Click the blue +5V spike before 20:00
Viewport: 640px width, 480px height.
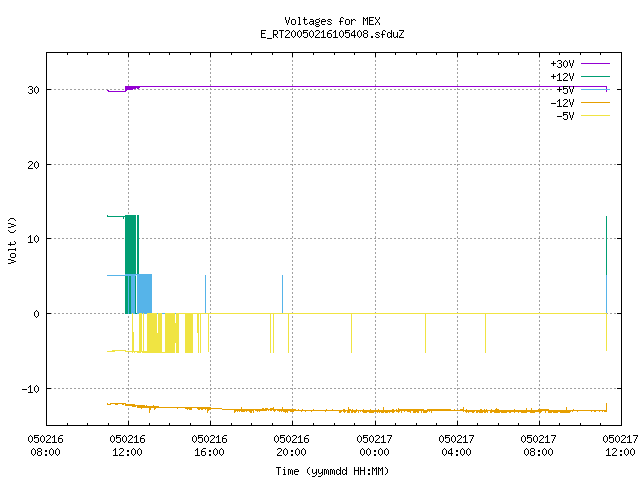[x=282, y=294]
